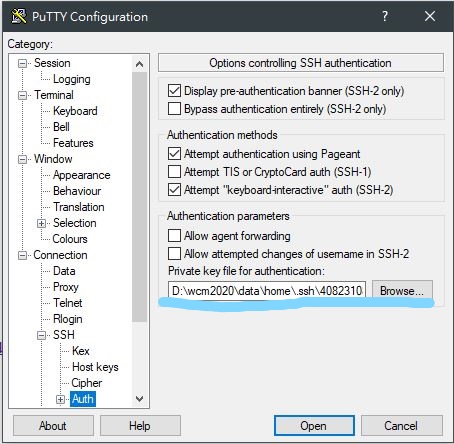Toggle keyboard-interactive auth checkbox
Screen dimensions: 454x444
pyautogui.click(x=174, y=190)
